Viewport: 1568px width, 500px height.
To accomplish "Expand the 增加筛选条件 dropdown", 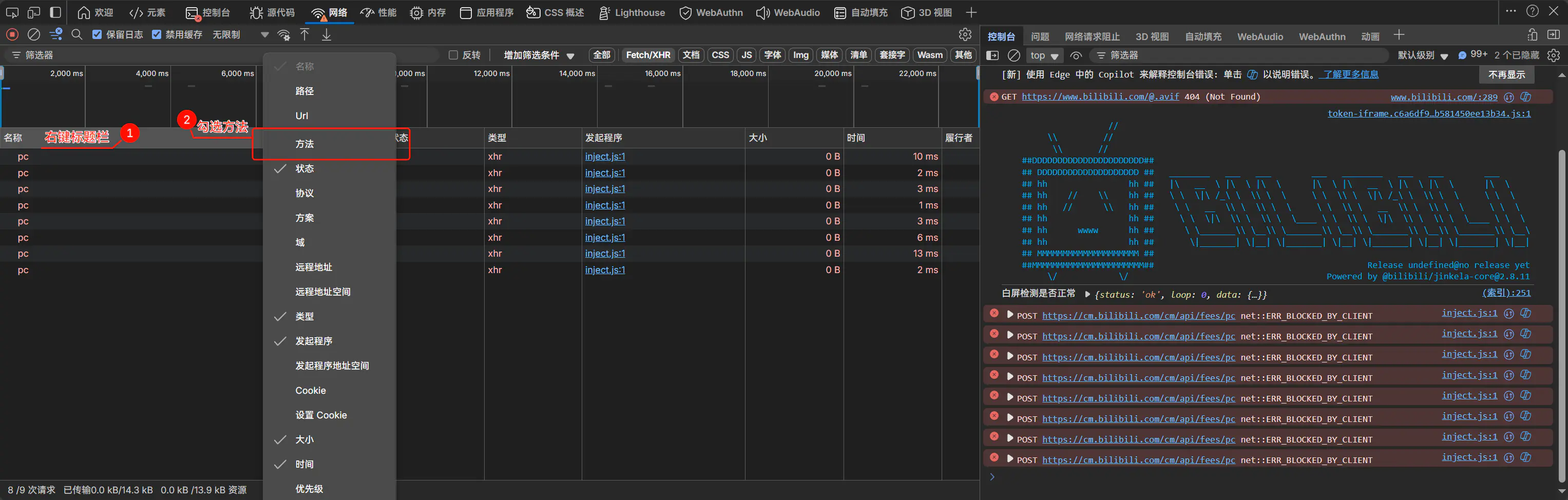I will [538, 55].
